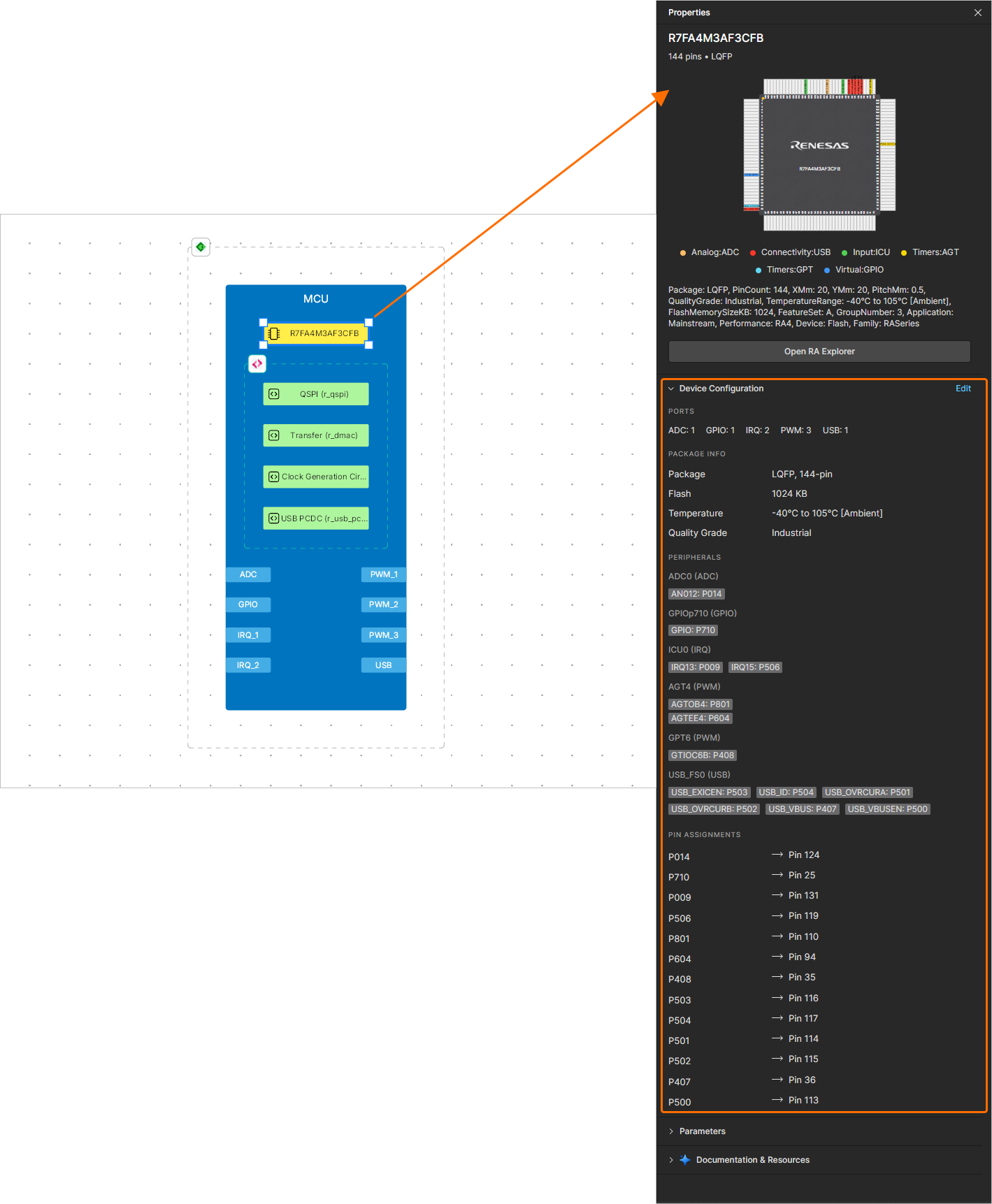Viewport: 992px width, 1204px height.
Task: Click the Transfer (r_dmac) code icon
Action: tap(274, 435)
